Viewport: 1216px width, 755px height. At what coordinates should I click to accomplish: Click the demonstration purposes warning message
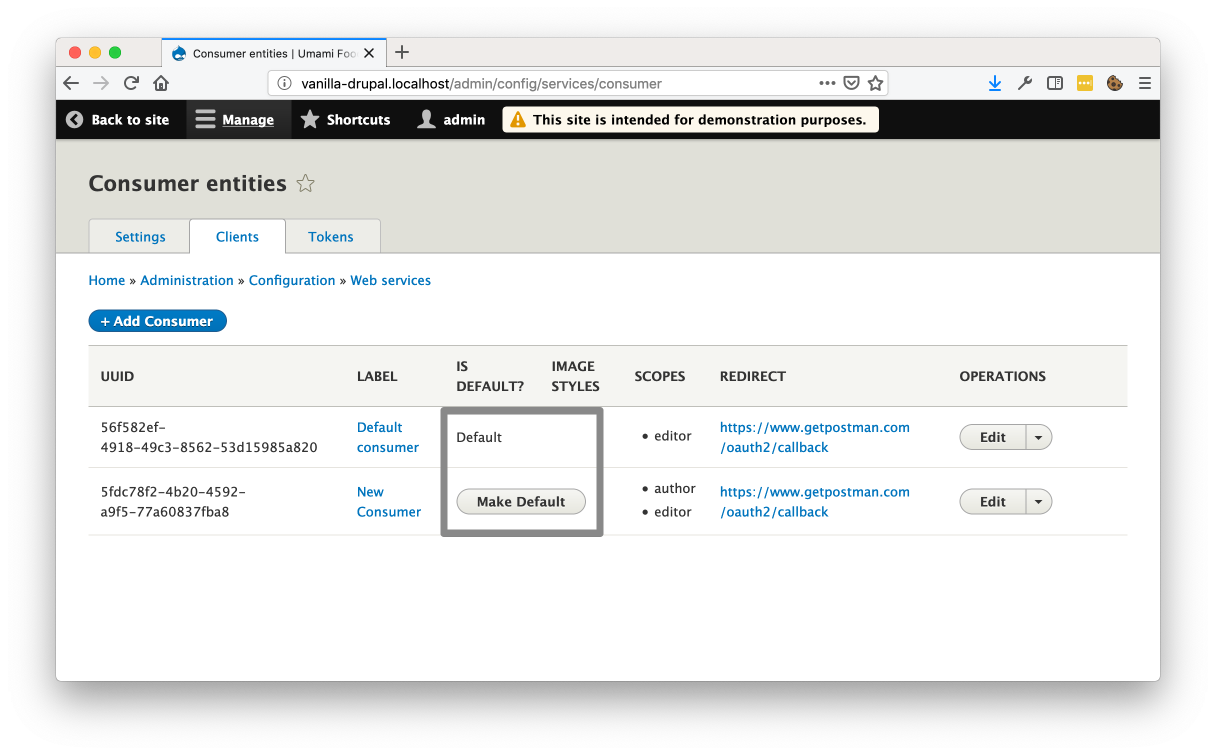coord(691,120)
